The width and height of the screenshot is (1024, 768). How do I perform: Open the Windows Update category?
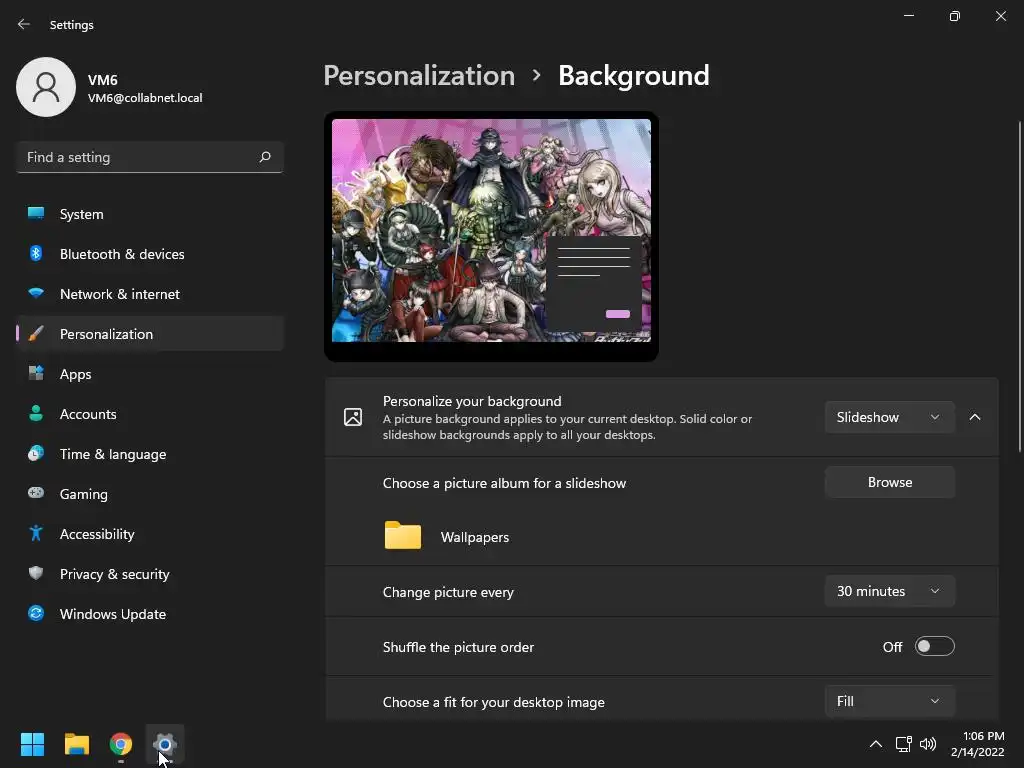pyautogui.click(x=150, y=613)
